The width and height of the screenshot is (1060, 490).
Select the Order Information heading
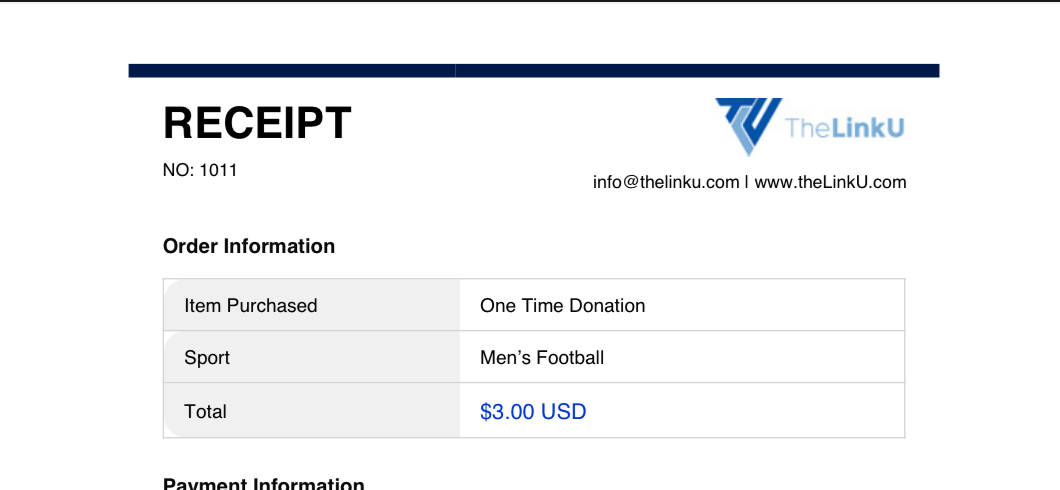click(x=249, y=246)
